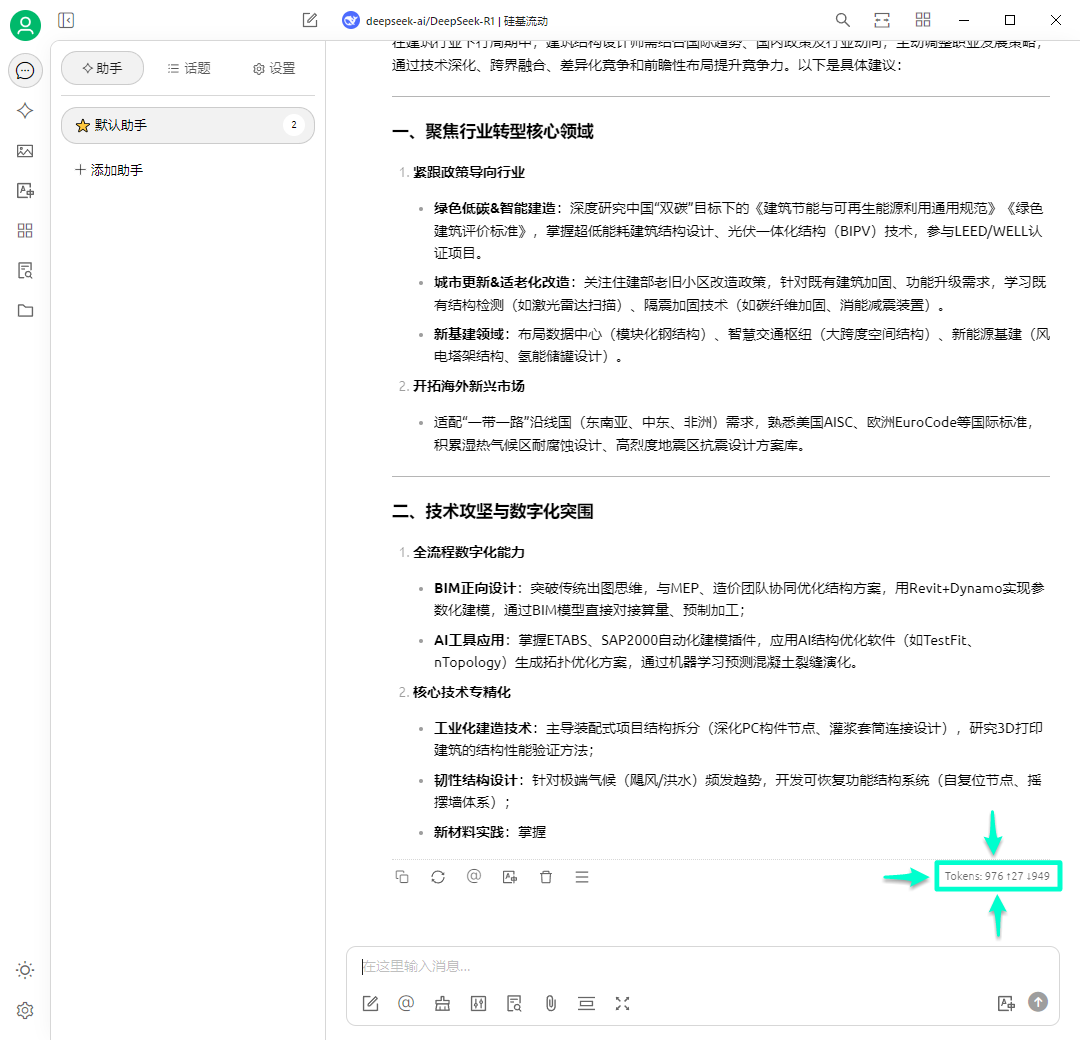The height and width of the screenshot is (1040, 1080).
Task: Copy the assistant message using the copy icon
Action: (402, 877)
